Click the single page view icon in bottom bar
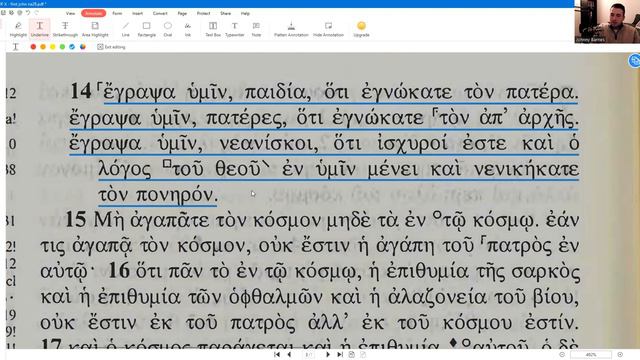 [351, 355]
